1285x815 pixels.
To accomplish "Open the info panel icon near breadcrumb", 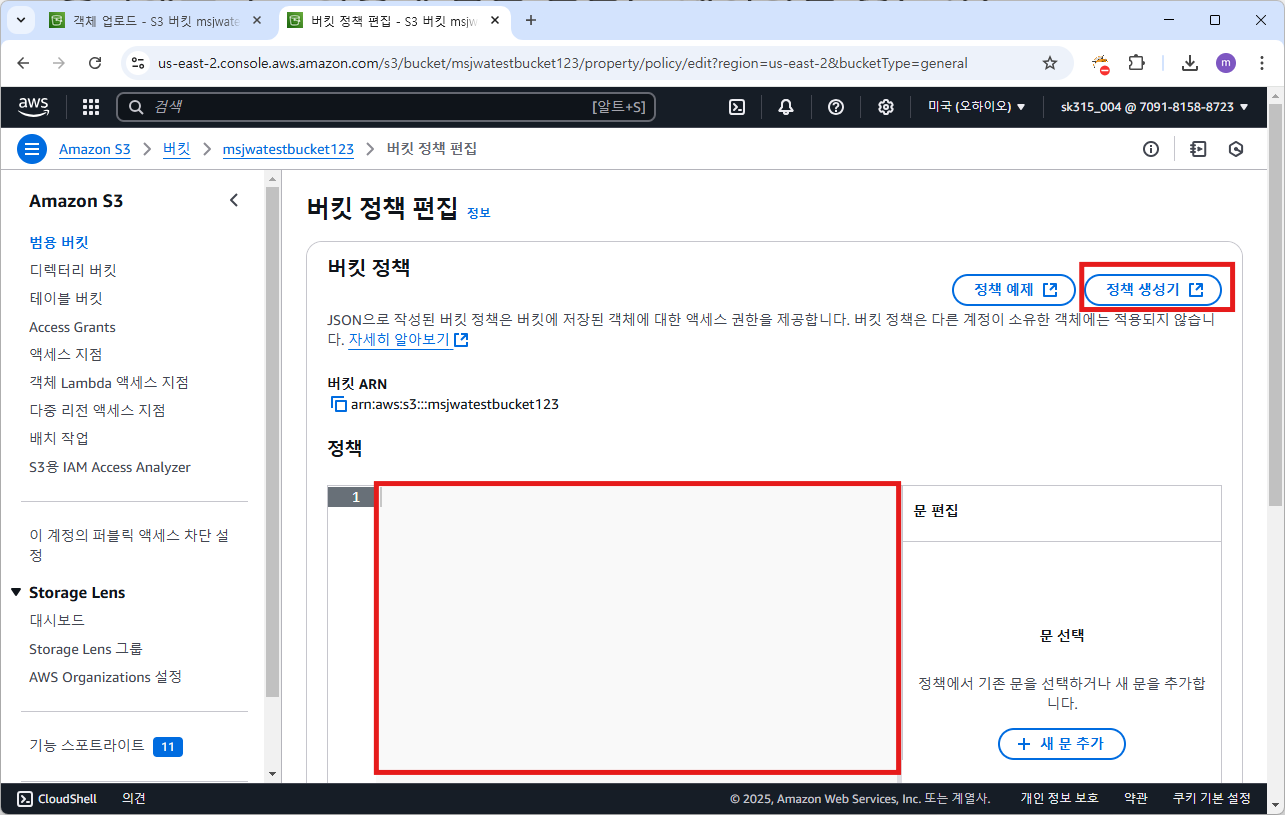I will [x=1151, y=149].
